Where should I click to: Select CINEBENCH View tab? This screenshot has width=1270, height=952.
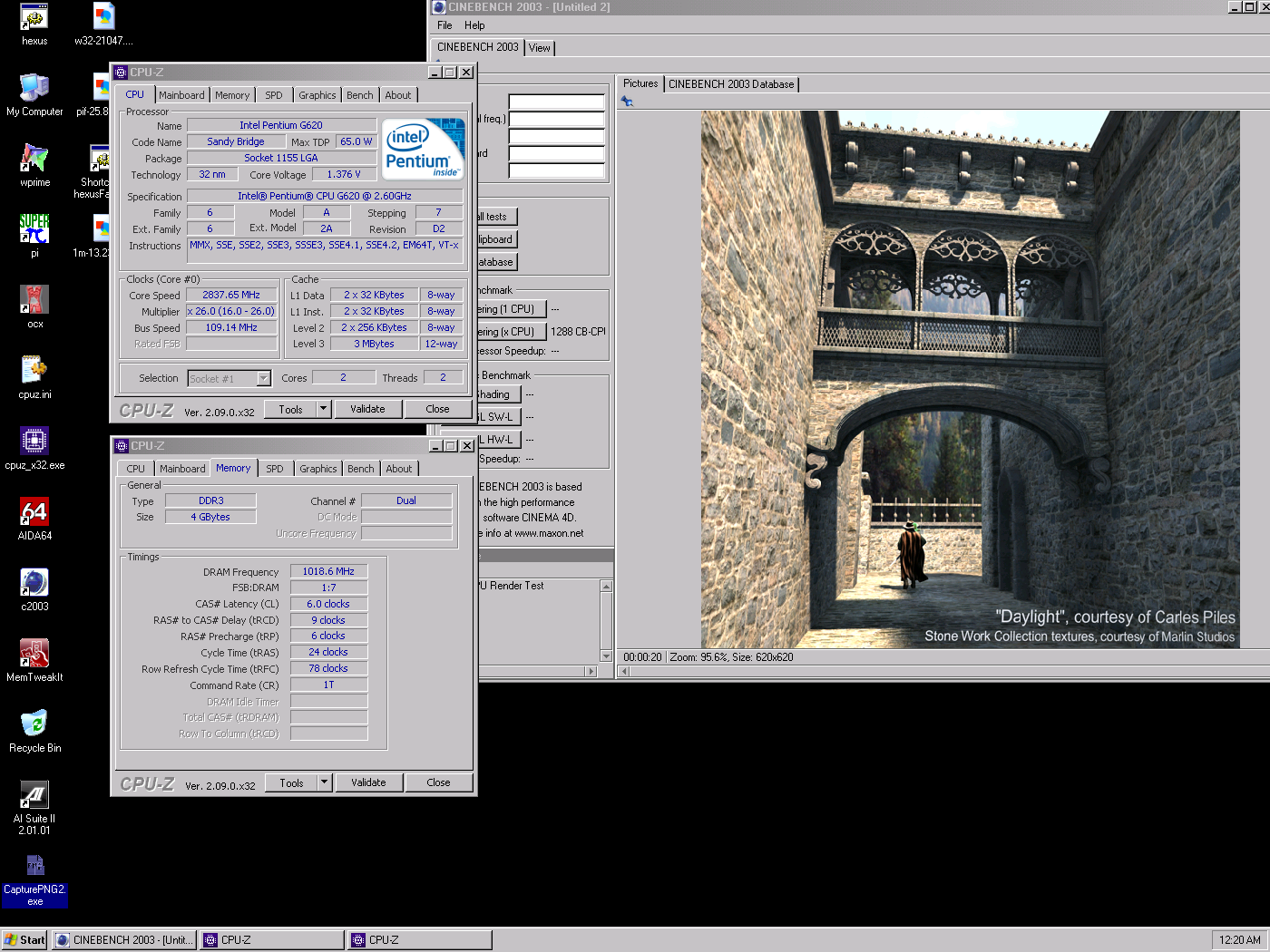[540, 48]
